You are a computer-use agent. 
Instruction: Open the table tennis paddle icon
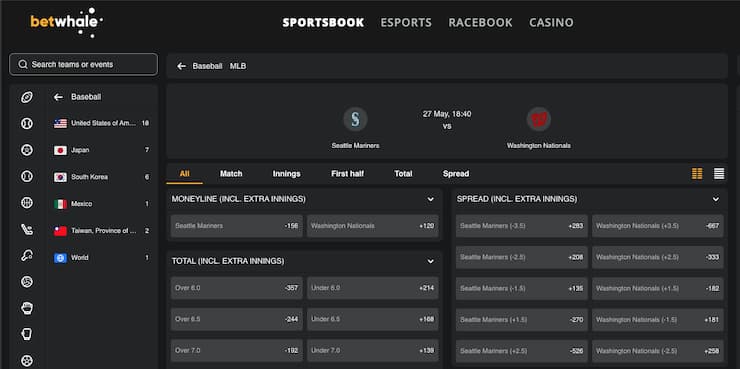pos(27,256)
